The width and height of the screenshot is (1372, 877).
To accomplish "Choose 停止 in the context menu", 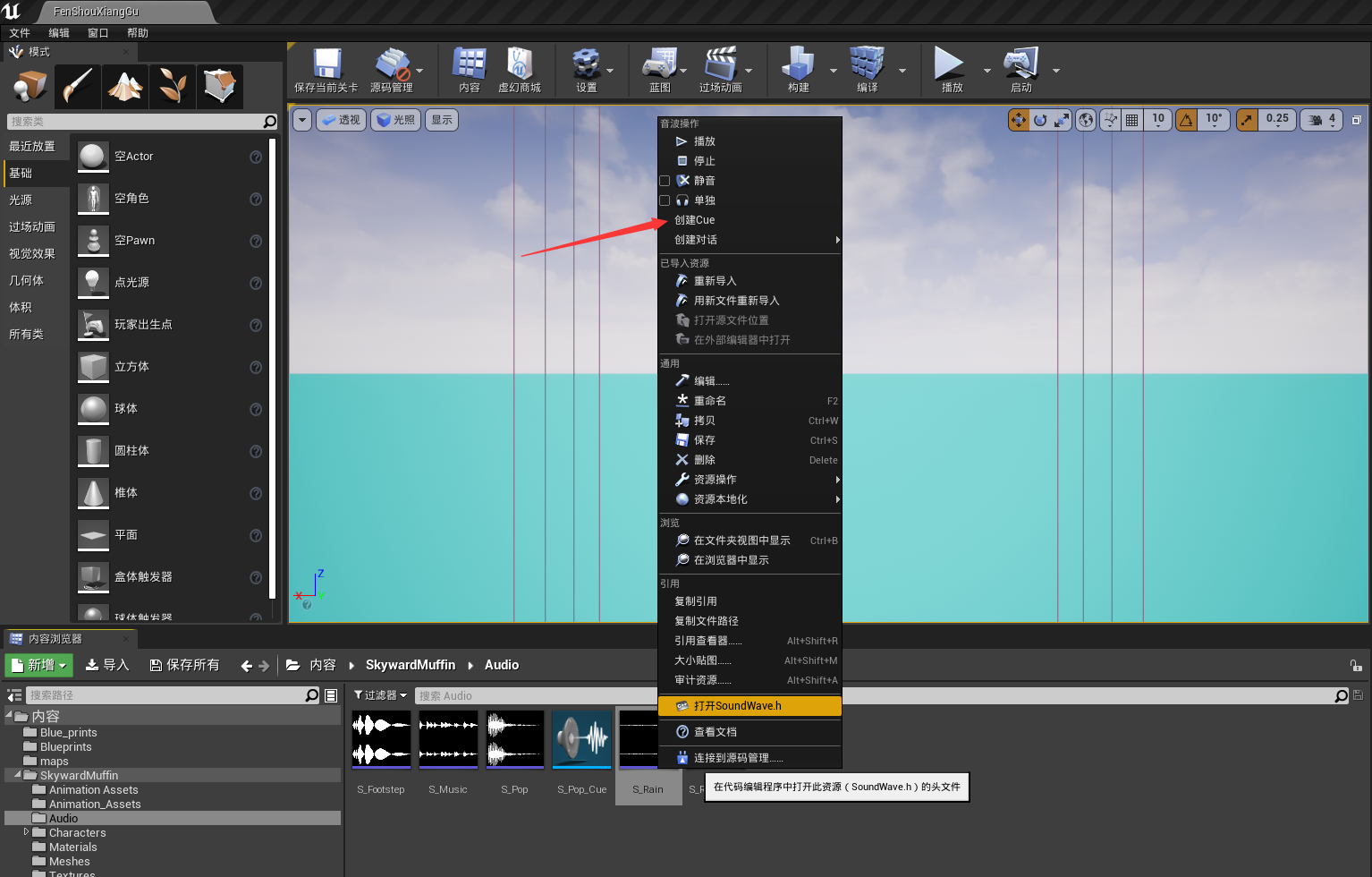I will point(750,161).
